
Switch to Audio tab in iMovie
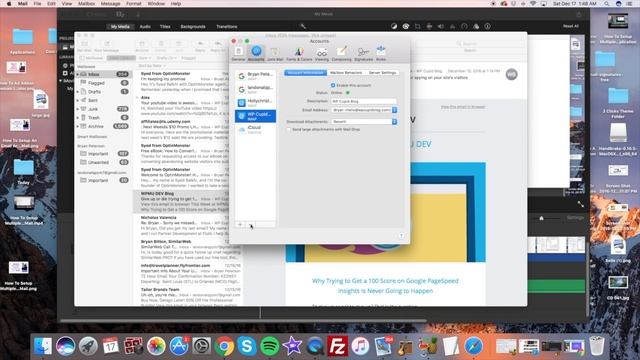(x=145, y=27)
